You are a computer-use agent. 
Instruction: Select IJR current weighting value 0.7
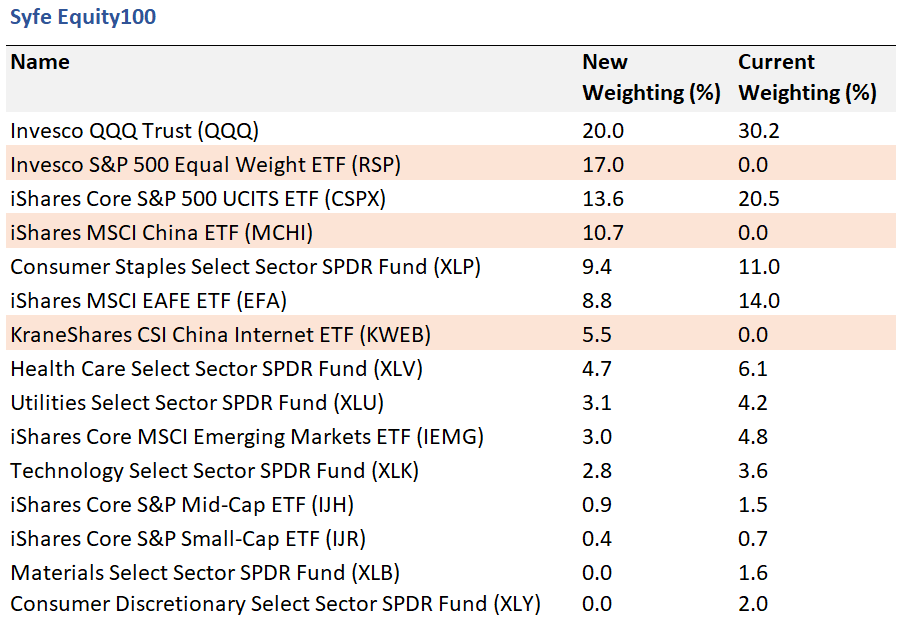pos(753,539)
